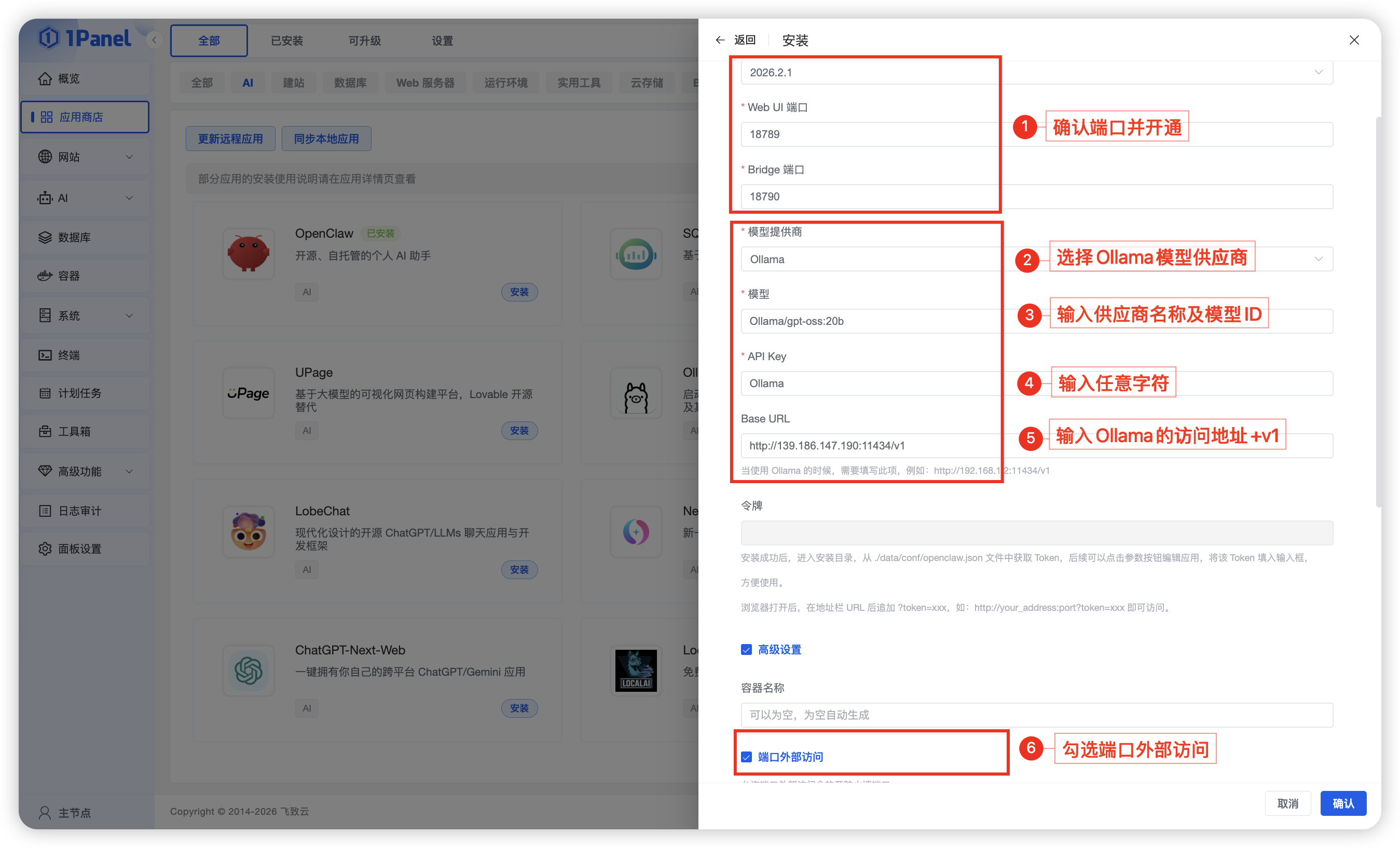Click the Ollama llama app icon
Screen dimensions: 1400x848
click(636, 393)
